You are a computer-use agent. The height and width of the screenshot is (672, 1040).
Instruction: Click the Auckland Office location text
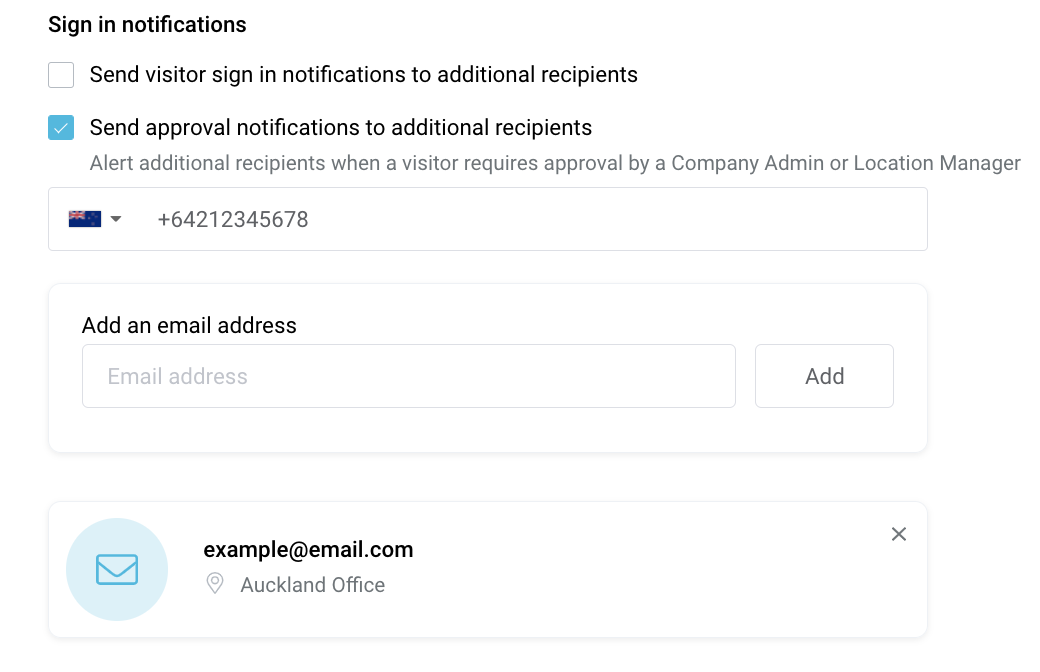312,585
